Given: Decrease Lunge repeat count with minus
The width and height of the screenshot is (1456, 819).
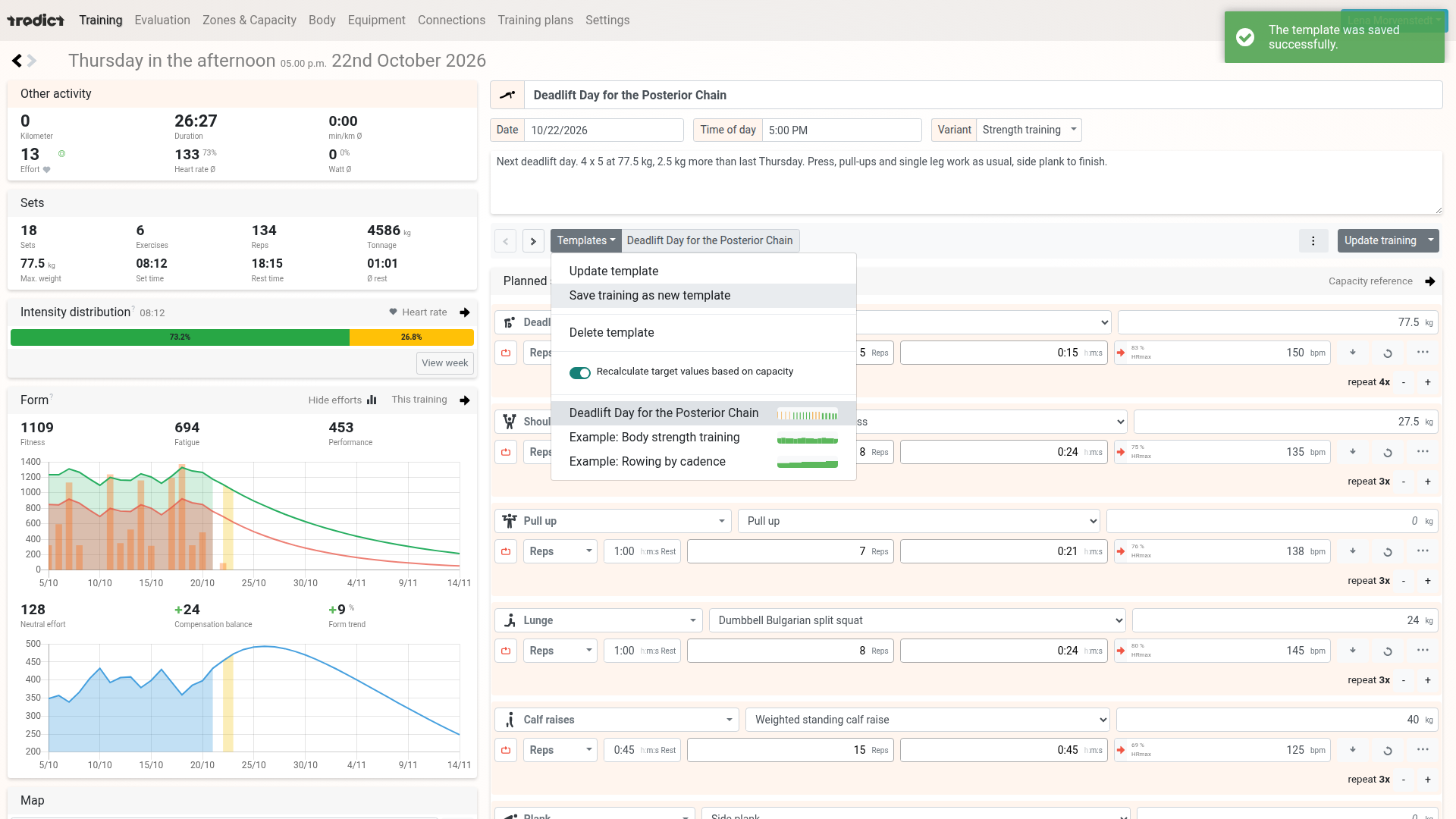Looking at the screenshot, I should pyautogui.click(x=1404, y=681).
